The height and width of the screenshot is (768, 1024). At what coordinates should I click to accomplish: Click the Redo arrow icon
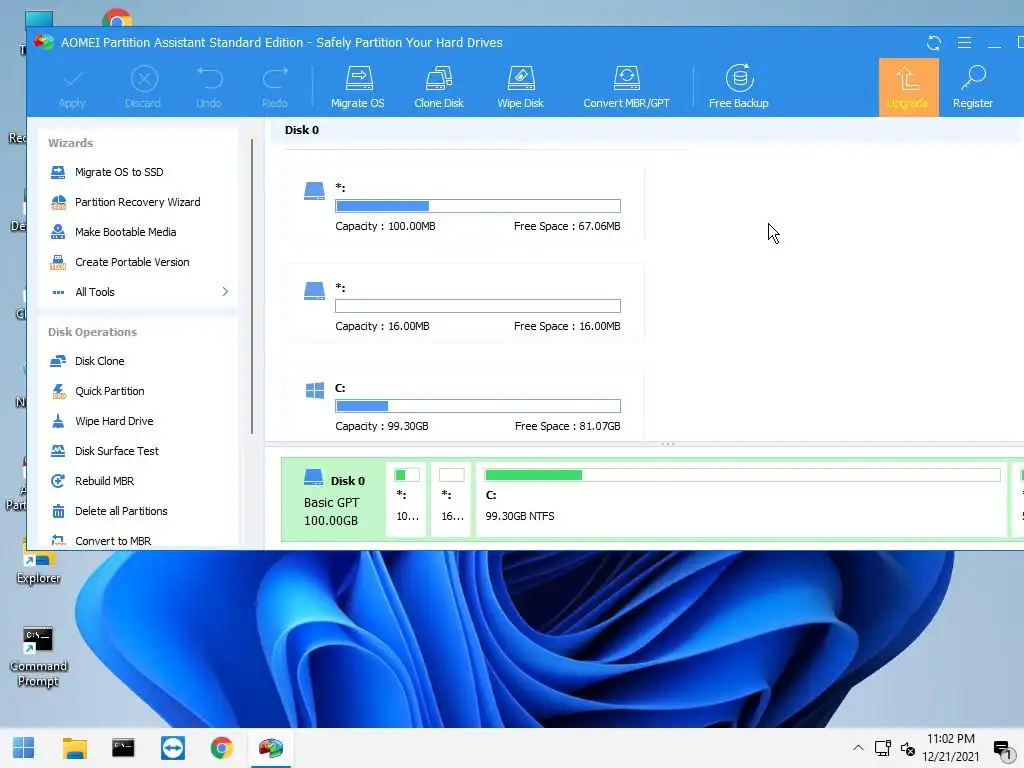point(275,78)
